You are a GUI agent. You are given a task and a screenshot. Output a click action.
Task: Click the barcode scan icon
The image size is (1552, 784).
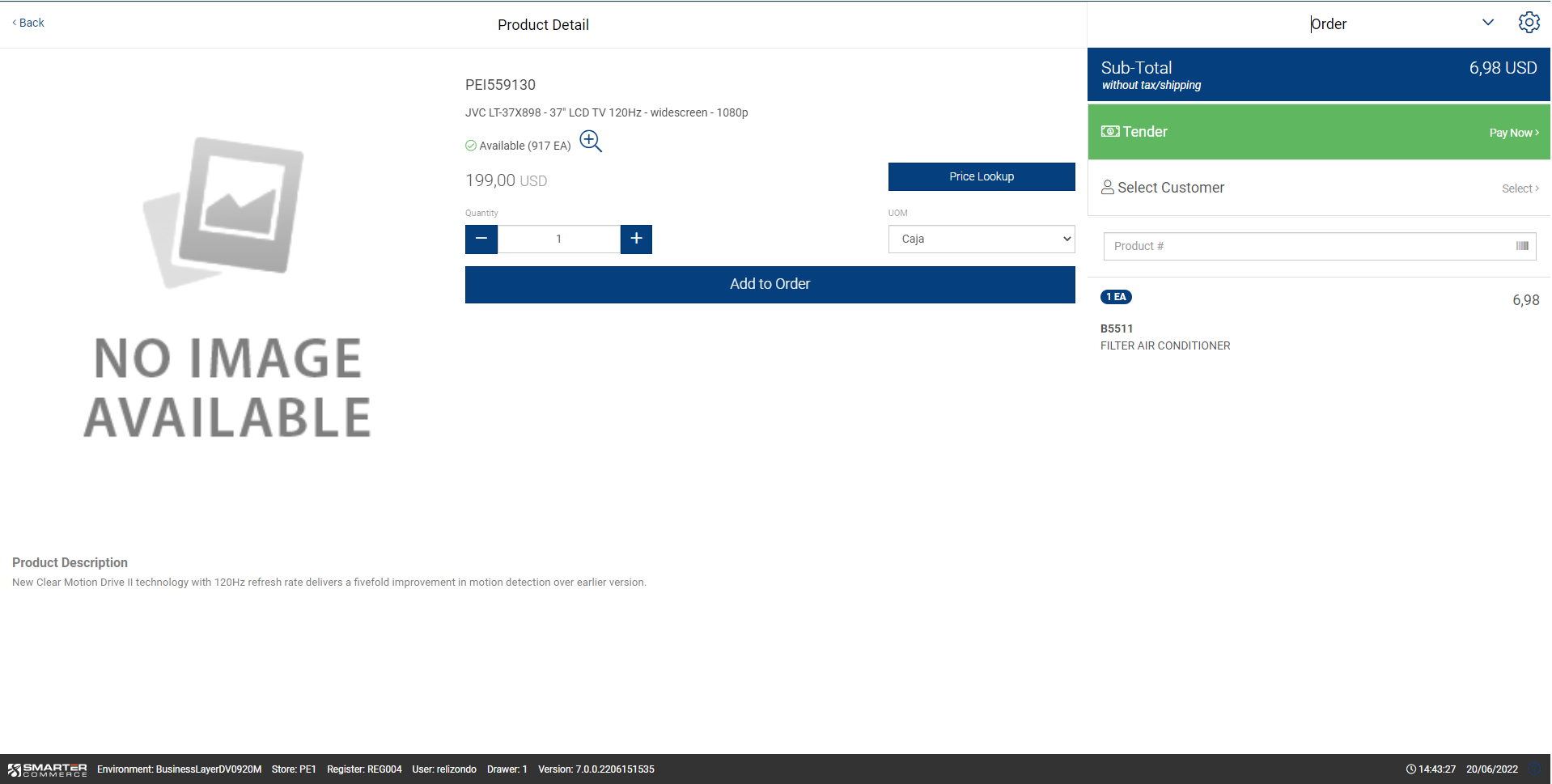point(1521,246)
